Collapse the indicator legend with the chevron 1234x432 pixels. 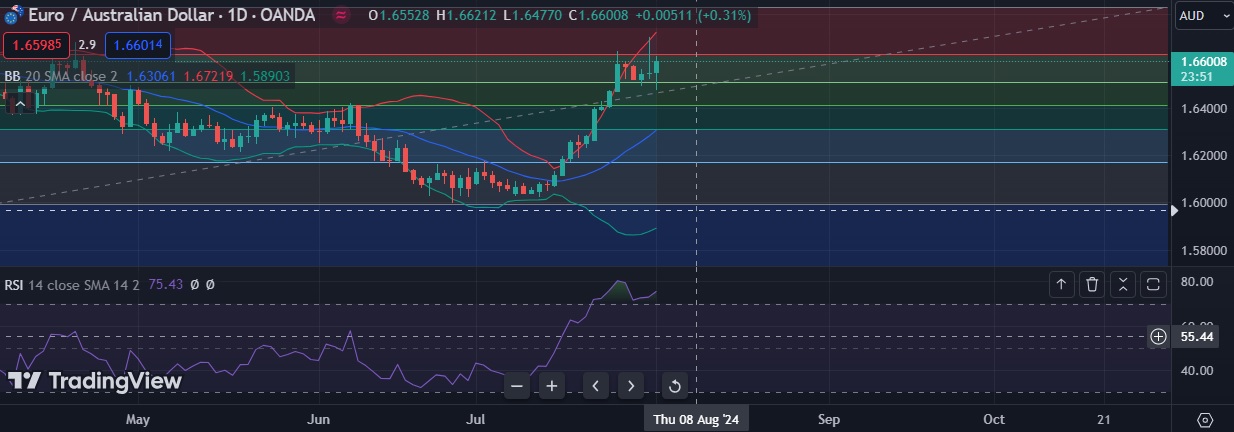coord(20,102)
